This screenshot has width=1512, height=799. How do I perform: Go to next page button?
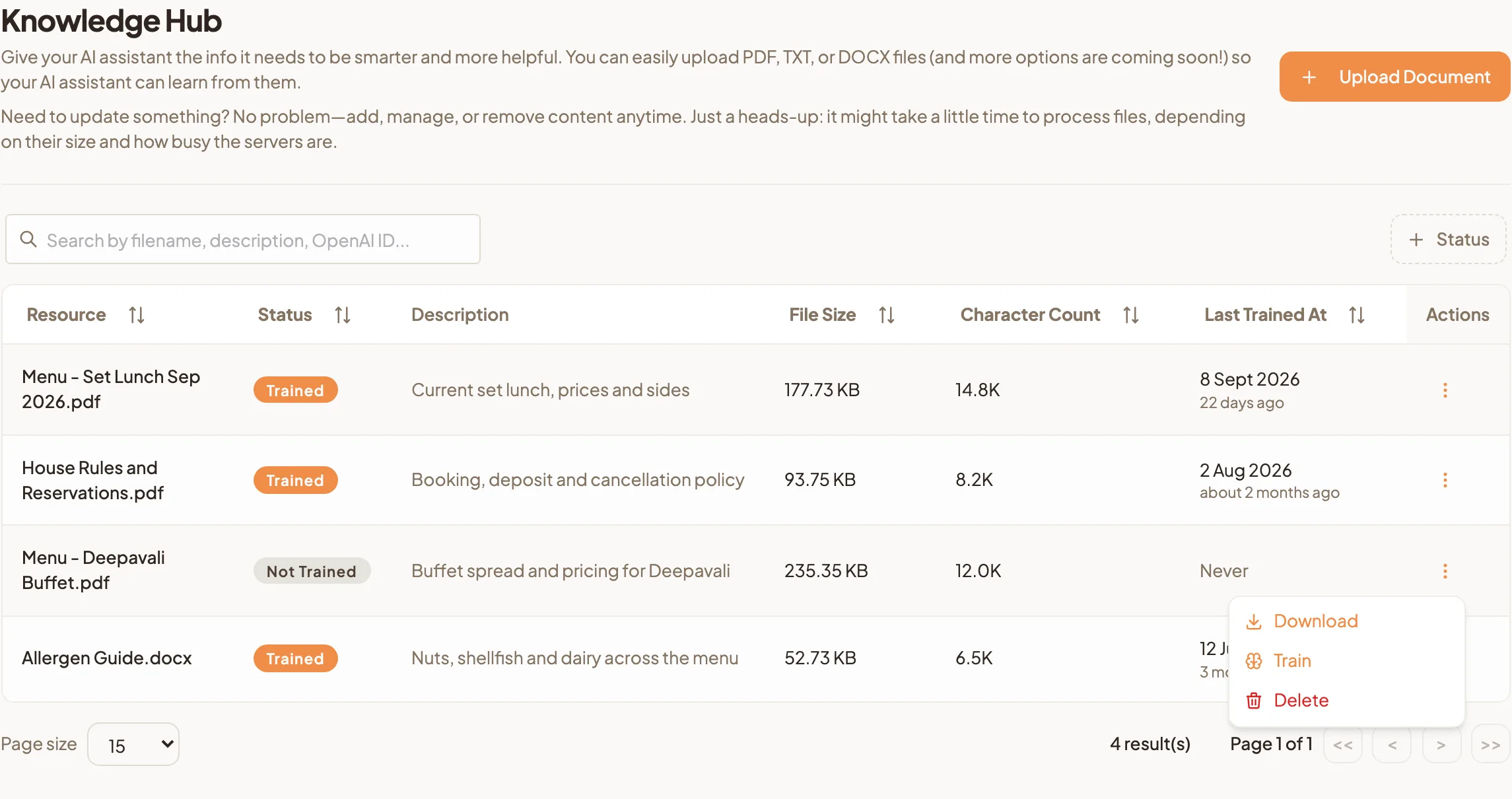(1441, 745)
